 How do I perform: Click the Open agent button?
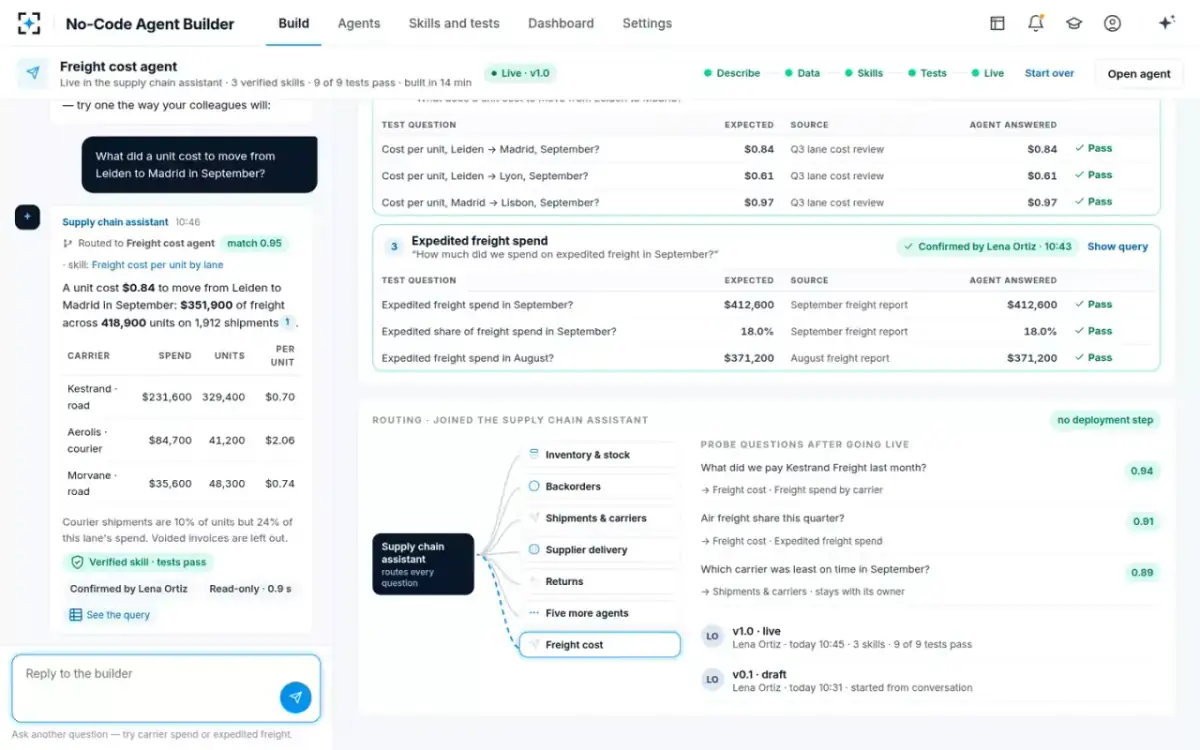pos(1139,74)
